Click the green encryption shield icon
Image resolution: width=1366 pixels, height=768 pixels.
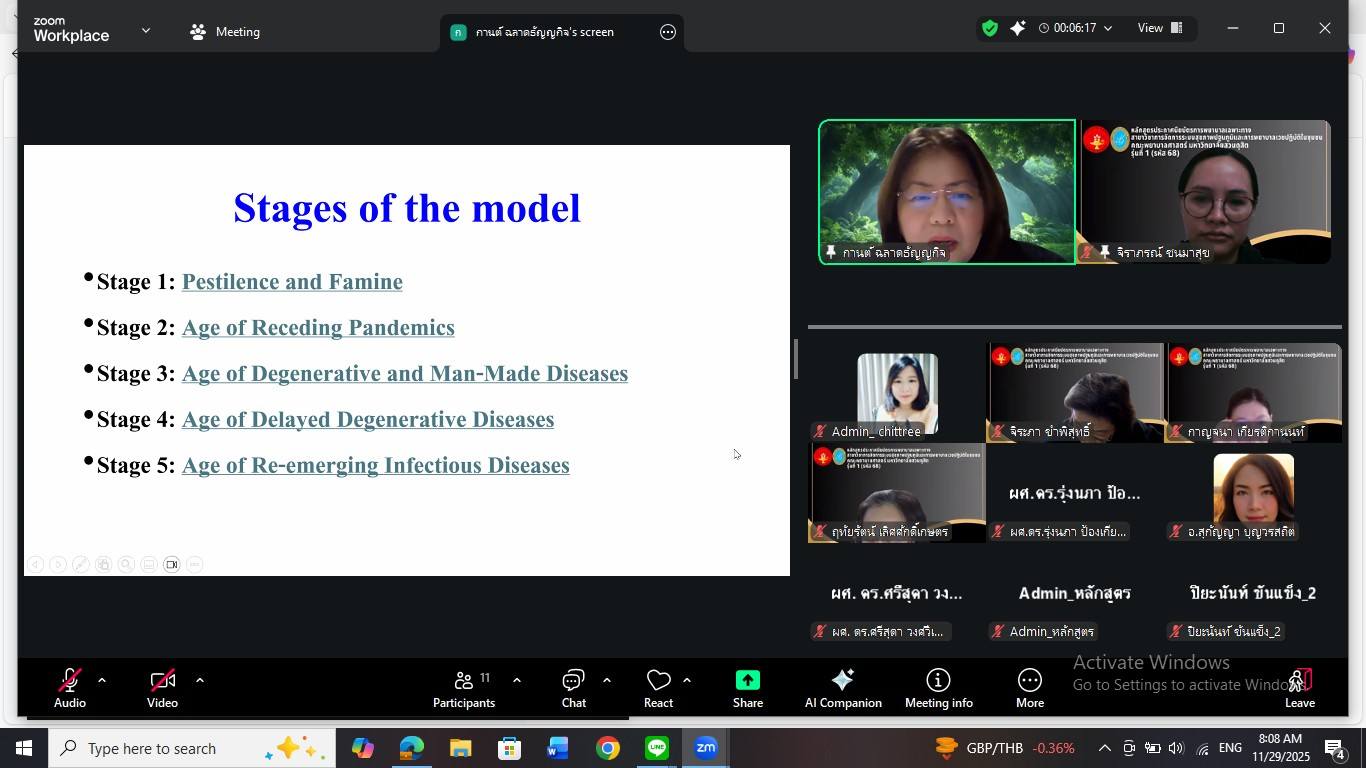[989, 29]
